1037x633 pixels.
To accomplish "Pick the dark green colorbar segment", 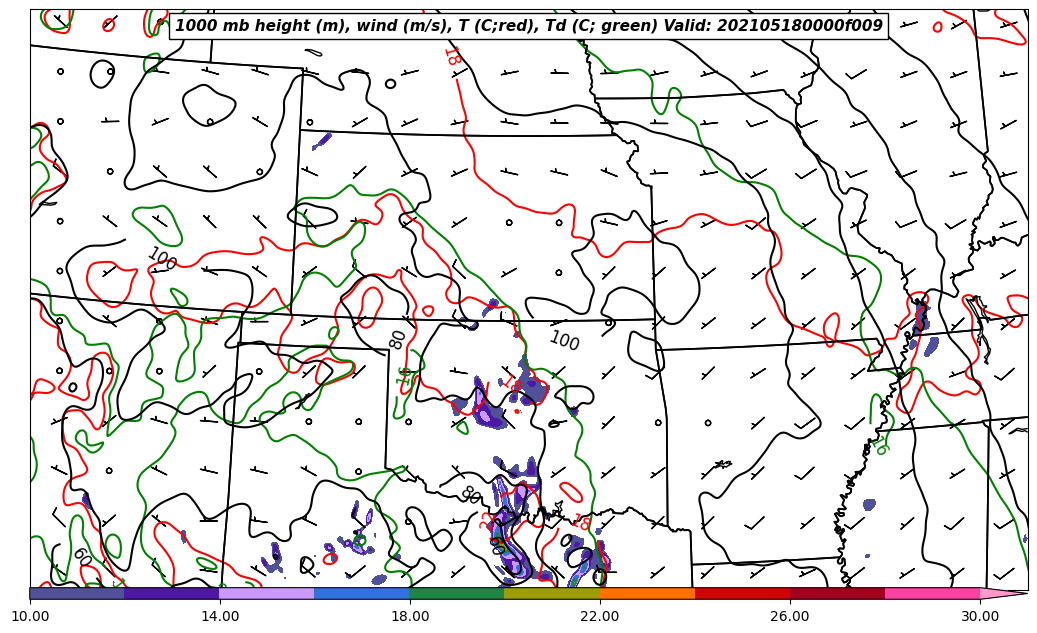I will pos(457,593).
